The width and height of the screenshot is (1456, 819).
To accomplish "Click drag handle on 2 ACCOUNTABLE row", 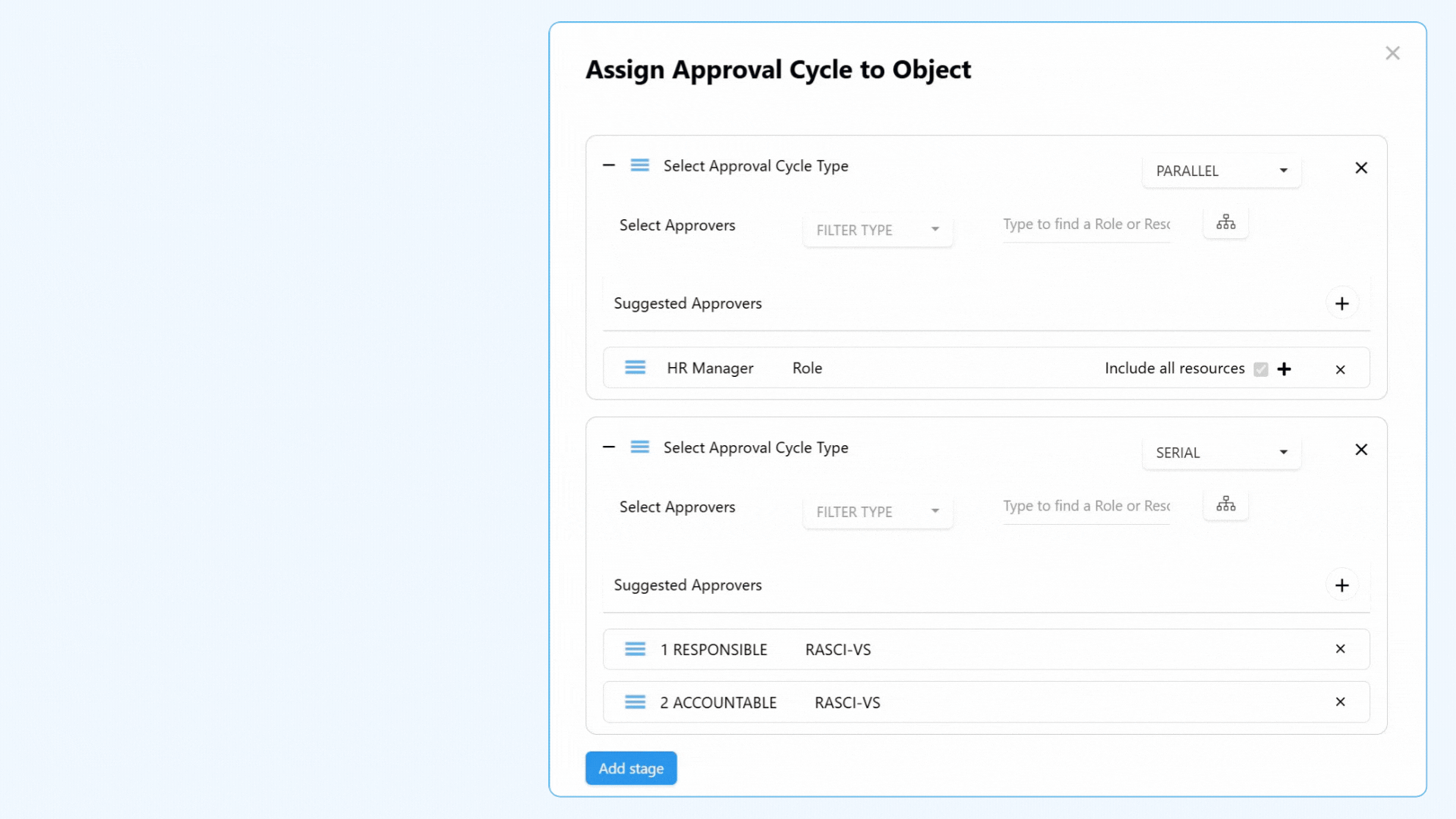I will [x=635, y=702].
